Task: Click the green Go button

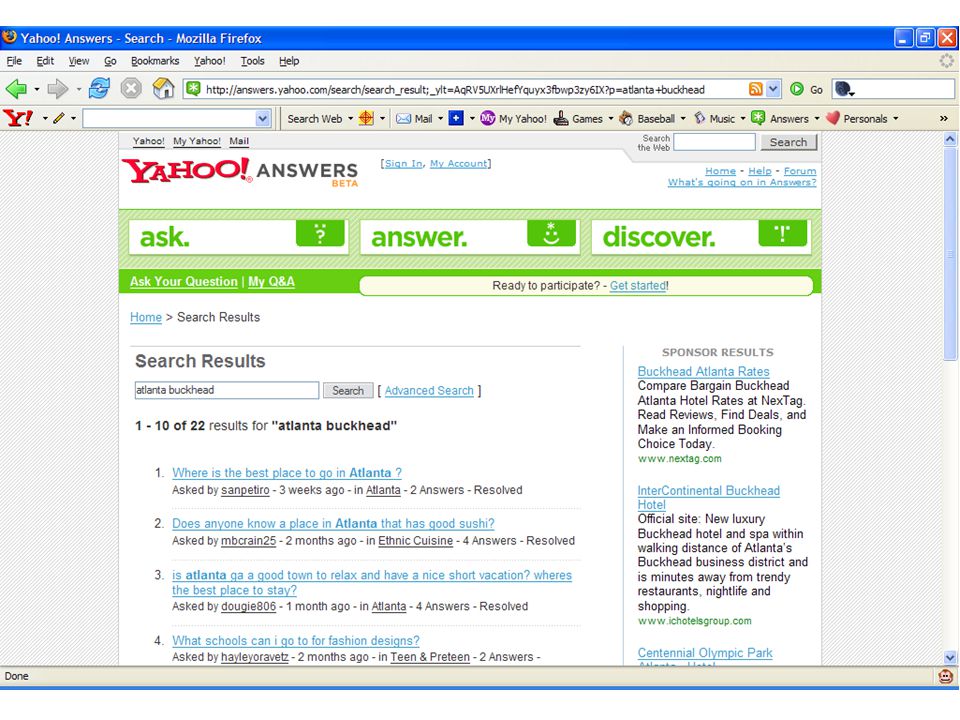Action: [x=806, y=89]
